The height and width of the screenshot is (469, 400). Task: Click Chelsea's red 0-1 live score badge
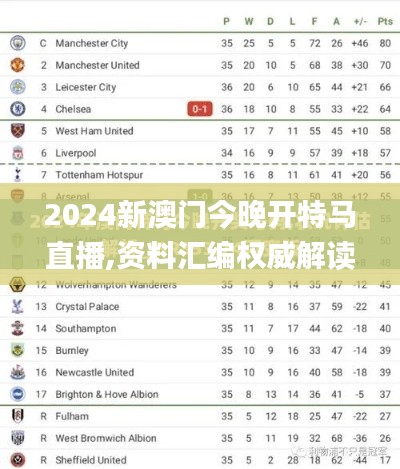tap(200, 109)
